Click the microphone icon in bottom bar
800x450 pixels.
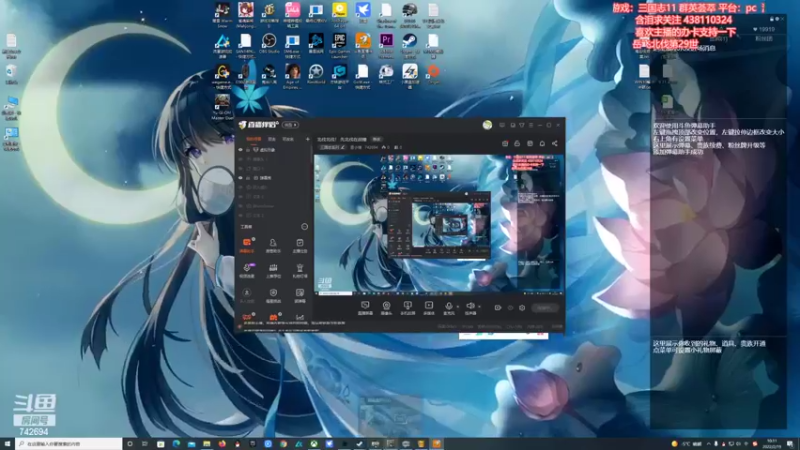[x=448, y=307]
